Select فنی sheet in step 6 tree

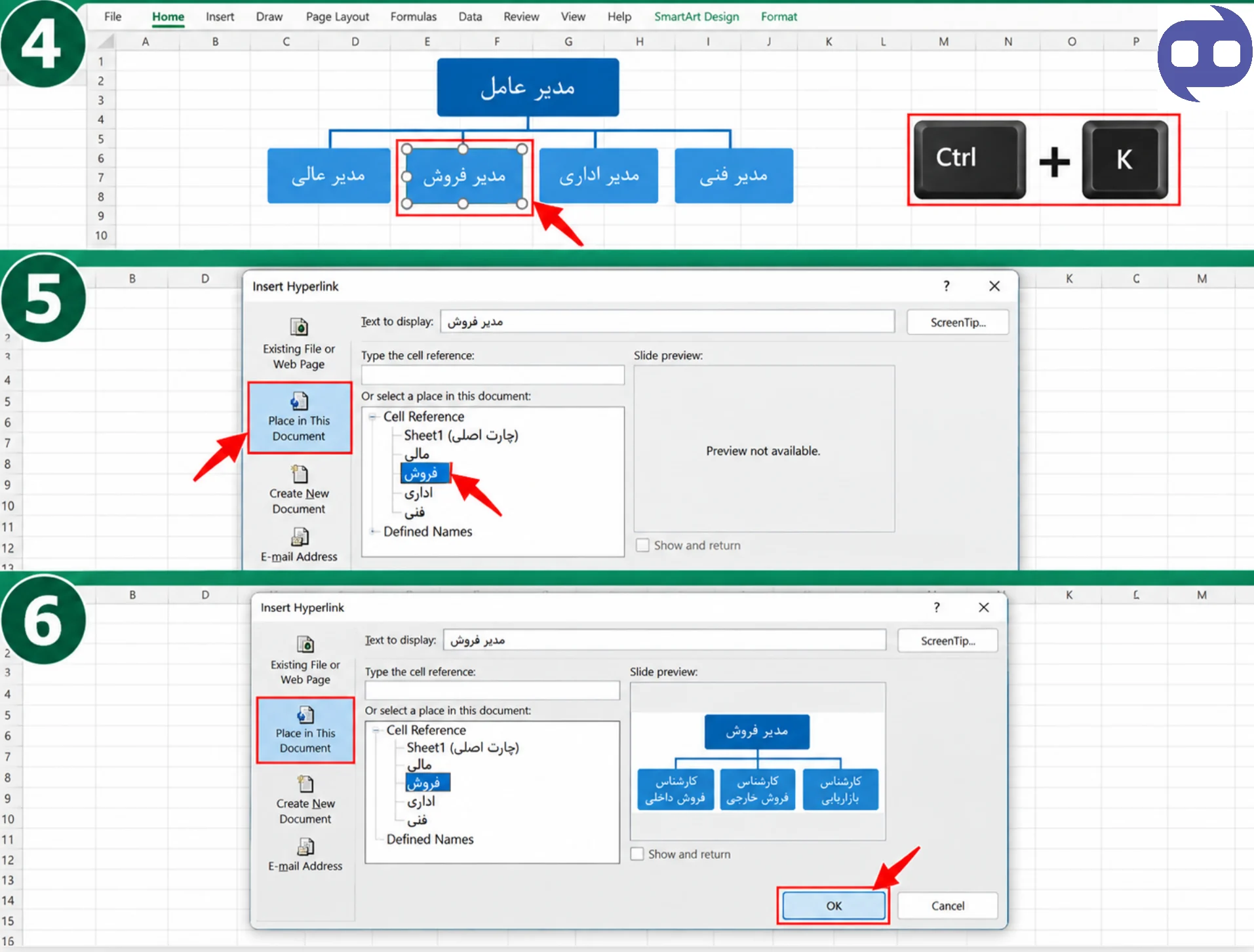[417, 820]
